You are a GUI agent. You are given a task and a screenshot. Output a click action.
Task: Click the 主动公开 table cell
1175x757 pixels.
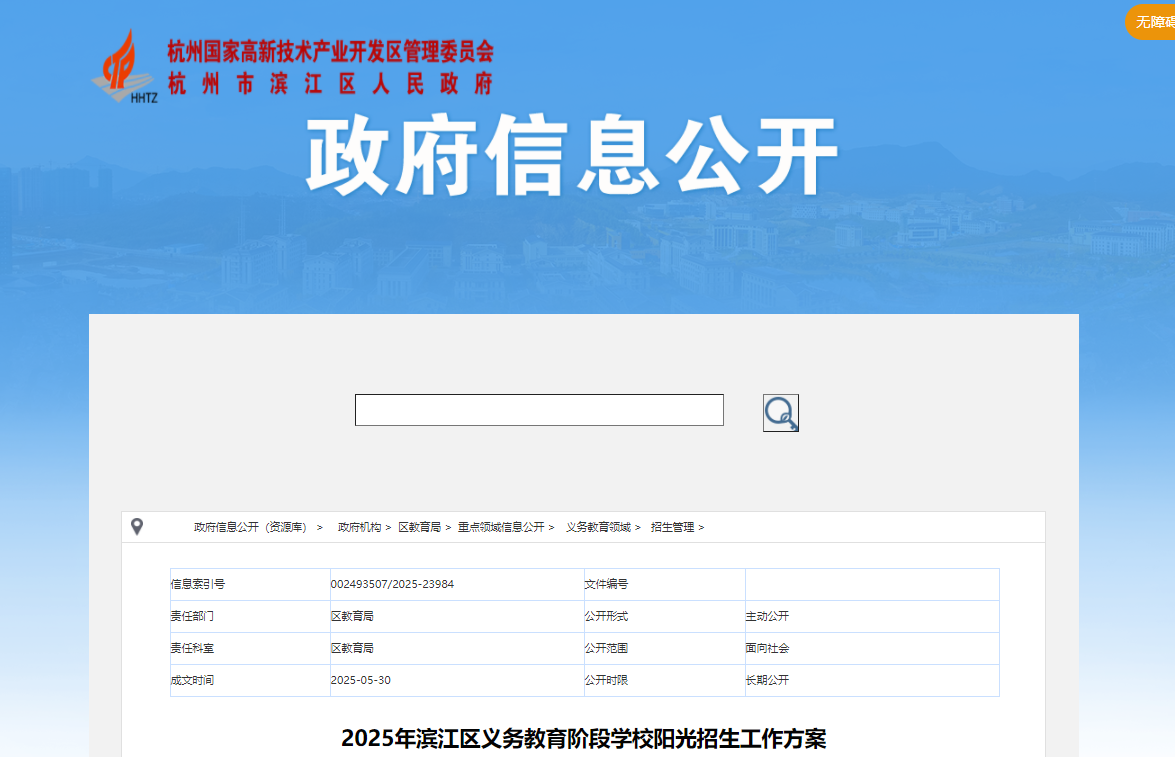[767, 616]
